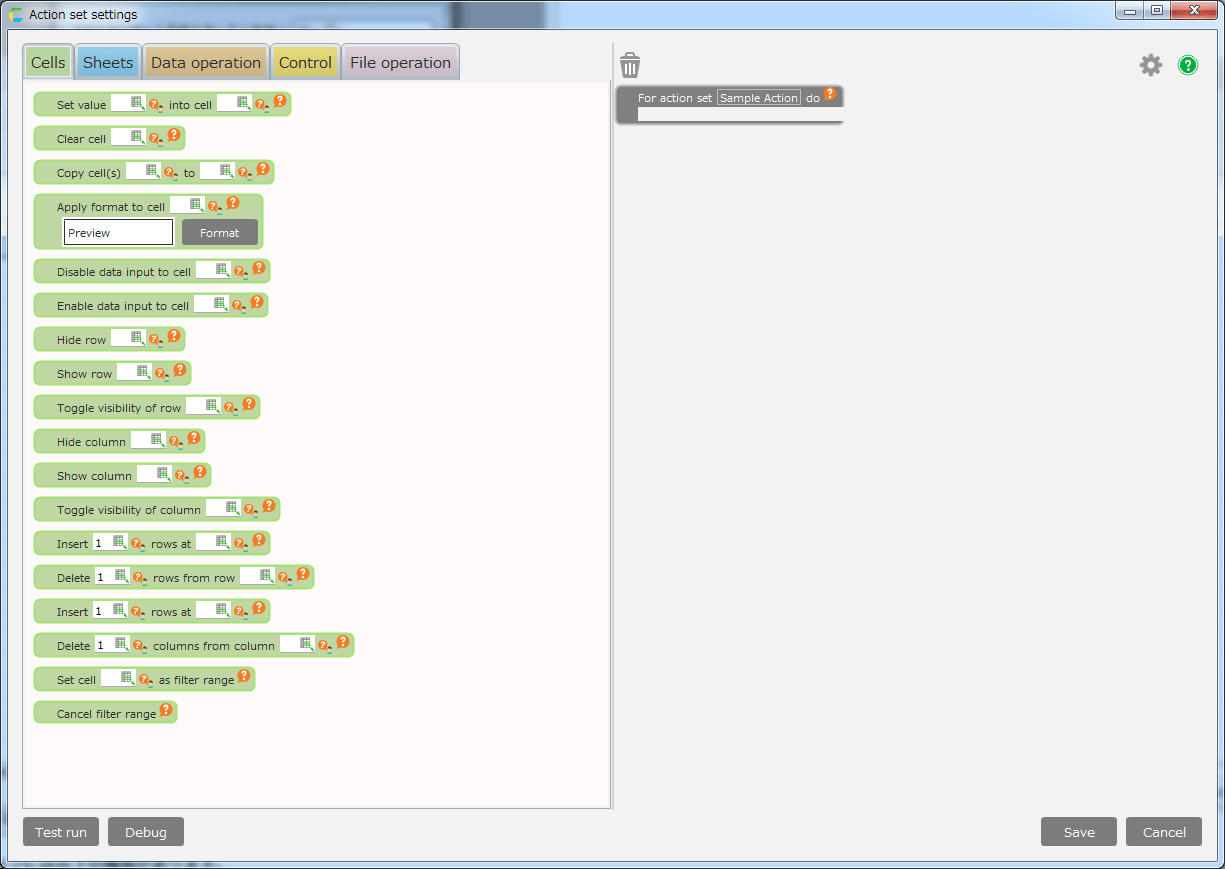Click help icon on Cancel filter range block
The image size is (1225, 869).
166,709
